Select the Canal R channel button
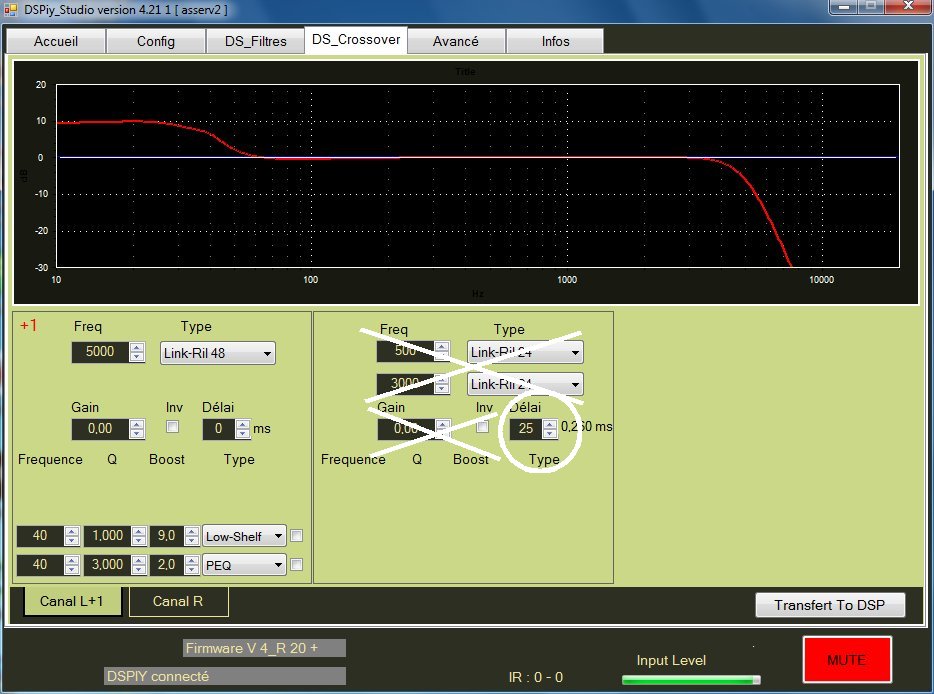The width and height of the screenshot is (934, 694). click(178, 602)
